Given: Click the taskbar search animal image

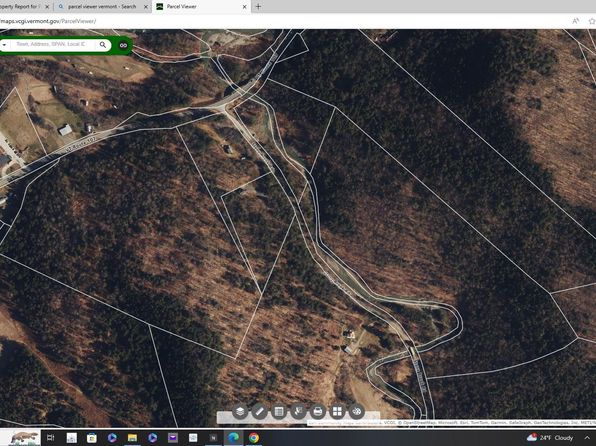Looking at the screenshot, I should (x=24, y=438).
